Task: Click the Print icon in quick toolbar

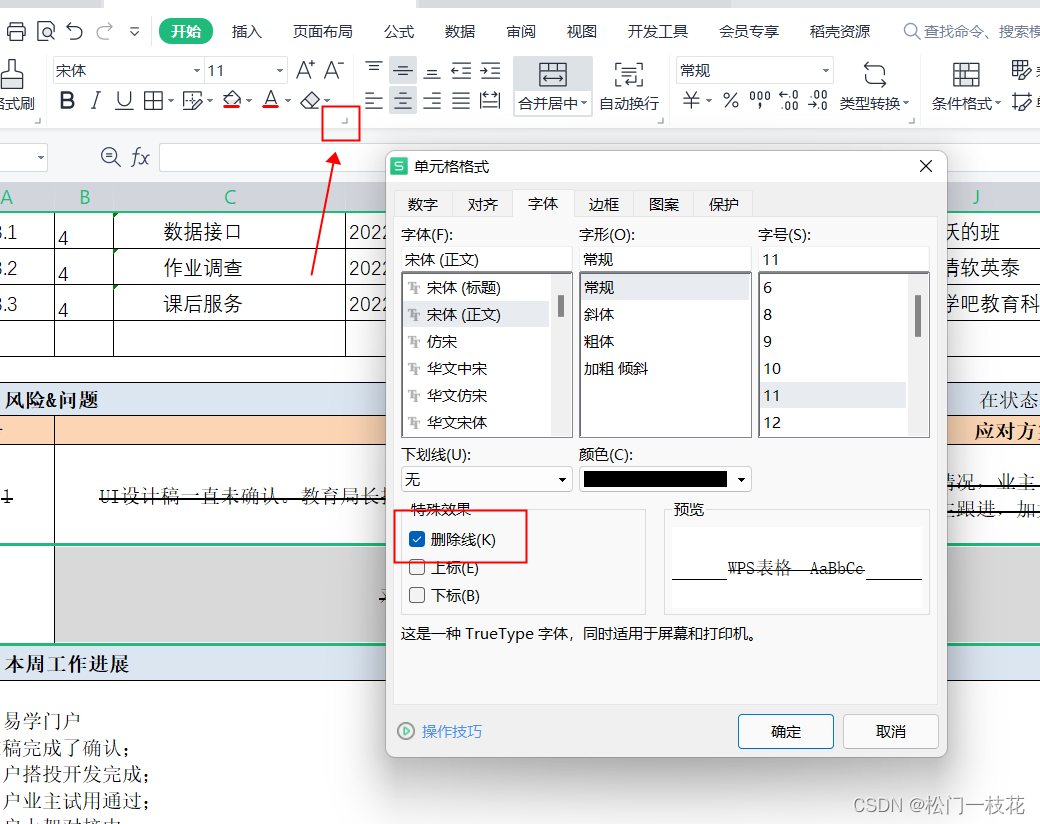Action: pyautogui.click(x=16, y=31)
